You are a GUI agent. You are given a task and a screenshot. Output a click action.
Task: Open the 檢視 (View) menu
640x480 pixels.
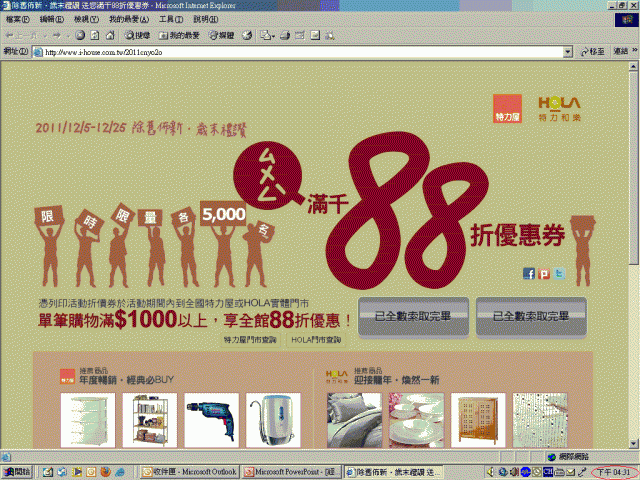click(x=86, y=19)
